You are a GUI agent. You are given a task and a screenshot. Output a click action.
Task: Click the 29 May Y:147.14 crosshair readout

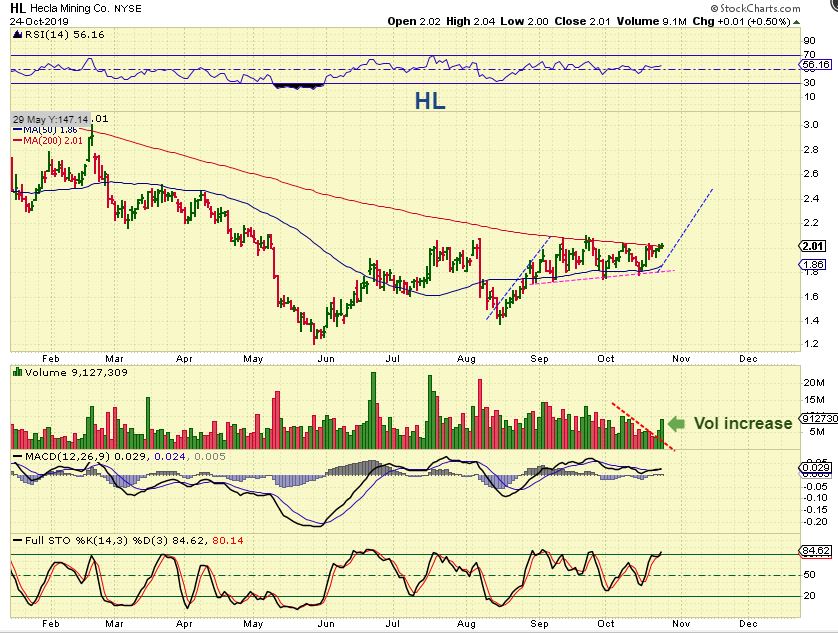pos(50,119)
